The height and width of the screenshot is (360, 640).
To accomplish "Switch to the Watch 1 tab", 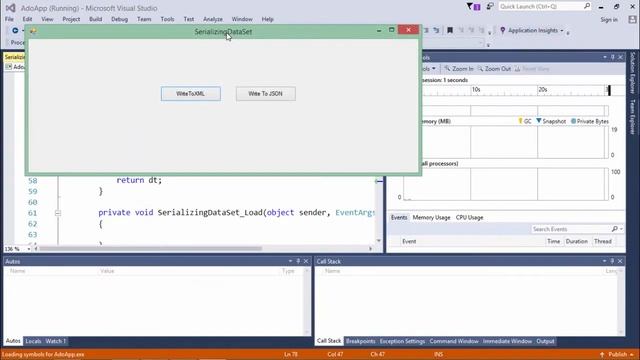I will [x=56, y=341].
